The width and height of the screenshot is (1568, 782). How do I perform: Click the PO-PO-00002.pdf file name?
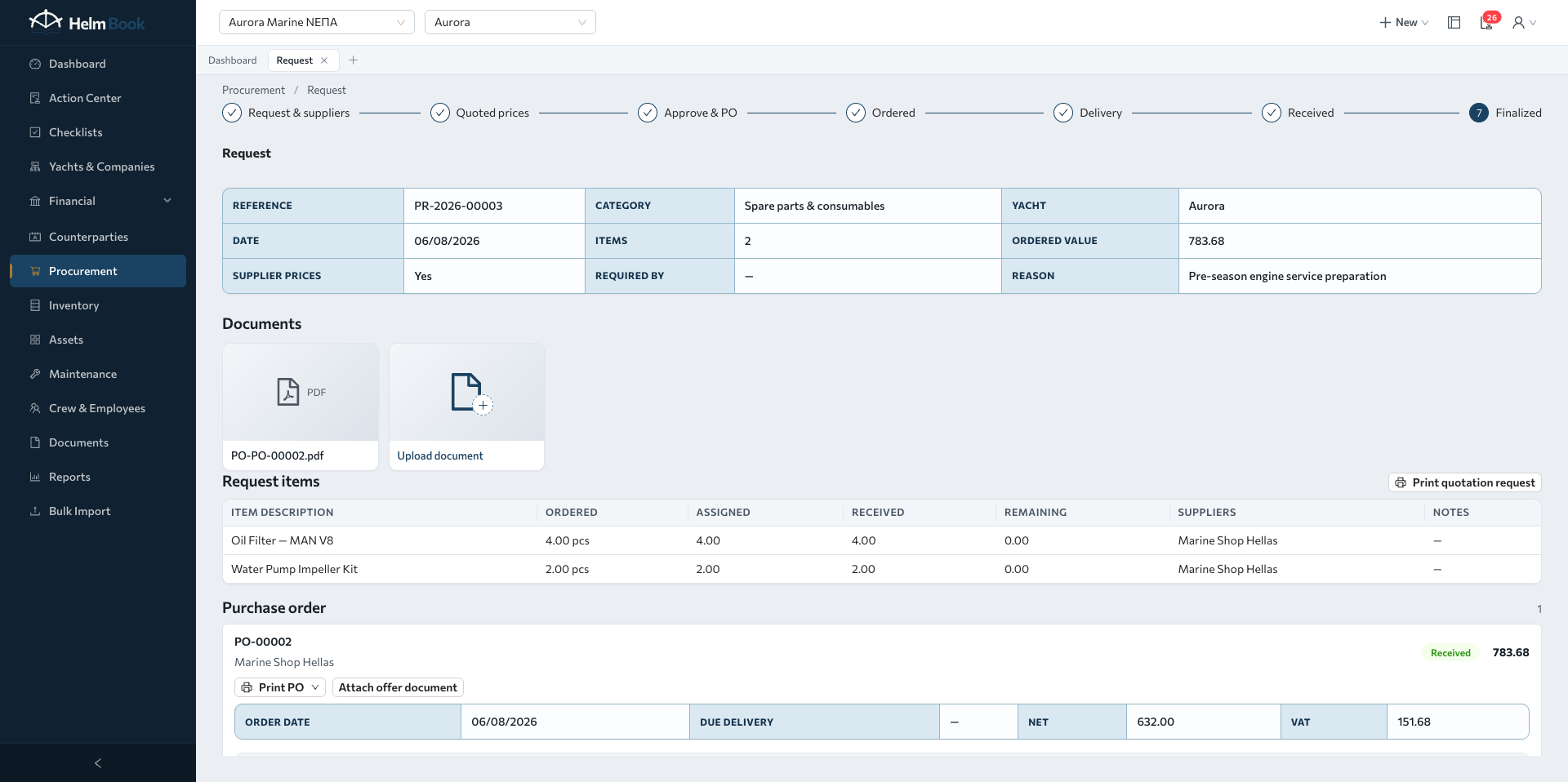[278, 455]
